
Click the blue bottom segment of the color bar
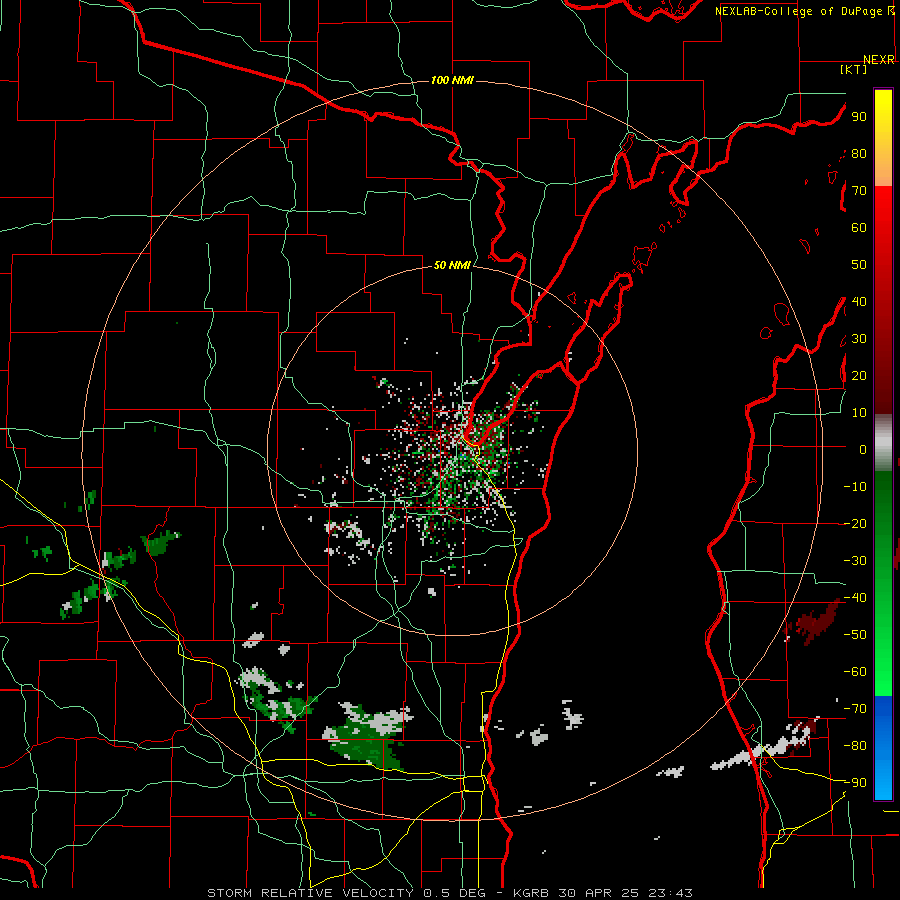tap(883, 748)
